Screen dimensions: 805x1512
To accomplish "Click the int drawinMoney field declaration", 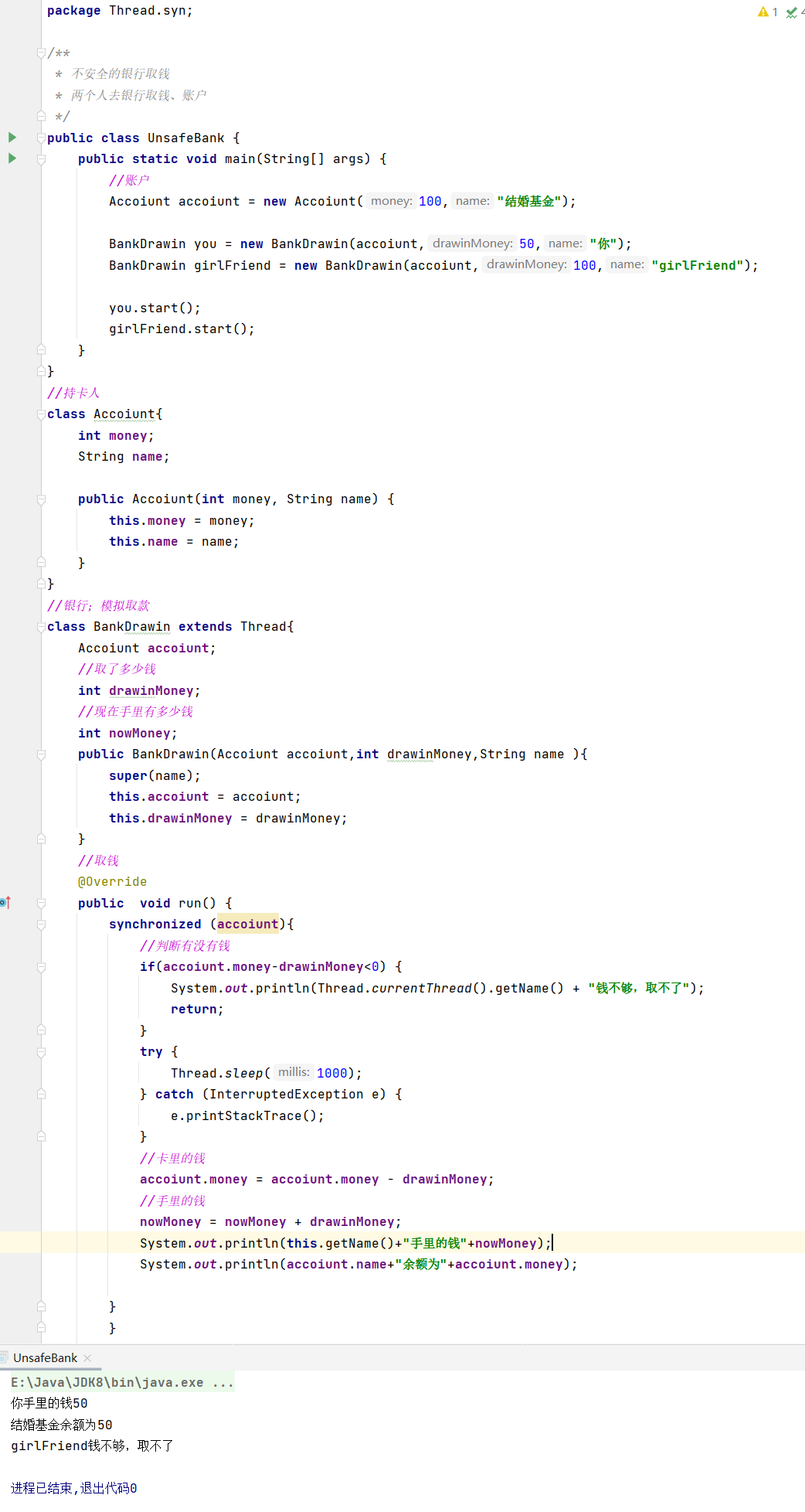I will (139, 690).
